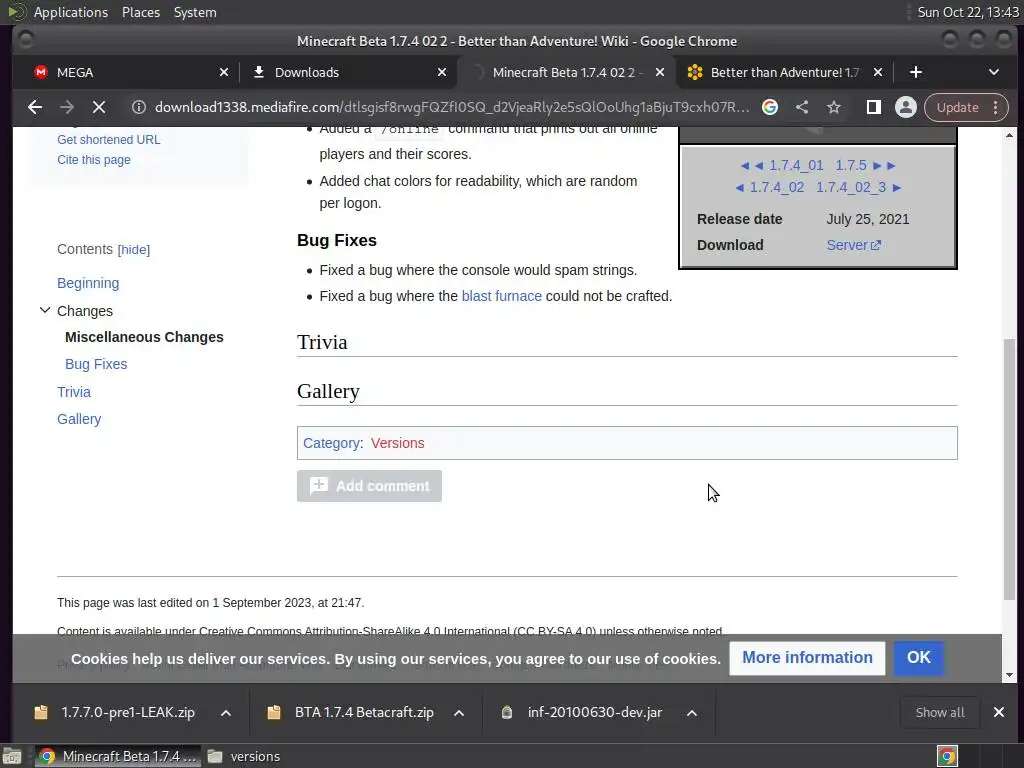Open a new tab
1024x768 pixels.
(x=916, y=72)
